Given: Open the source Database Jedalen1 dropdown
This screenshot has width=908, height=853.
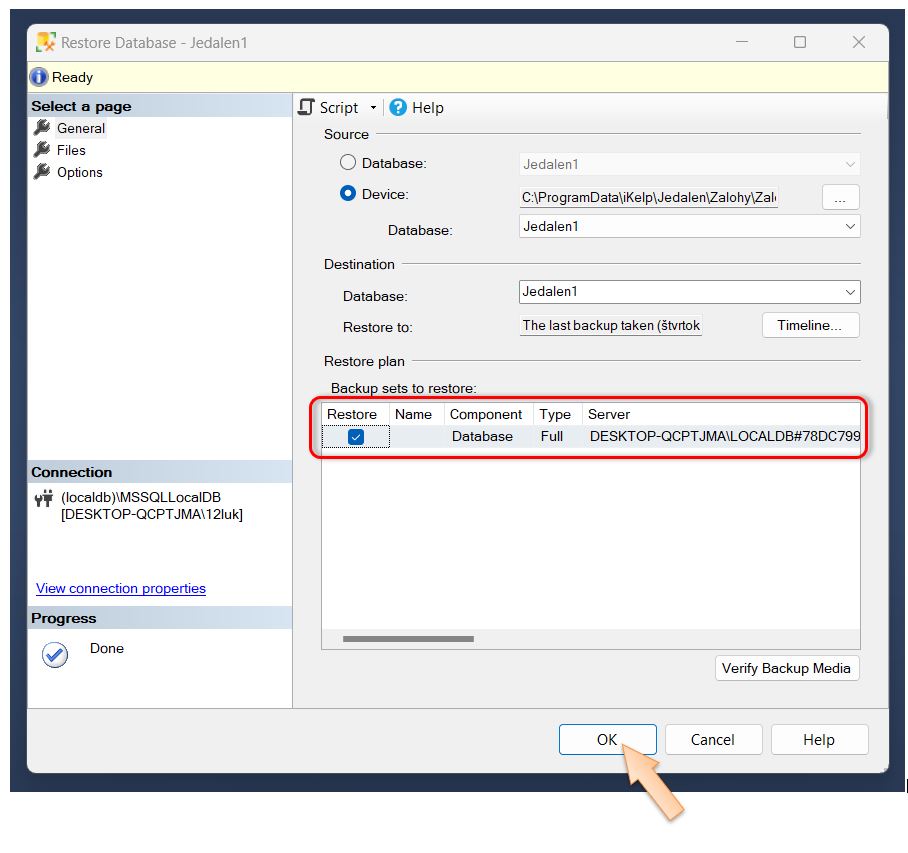Looking at the screenshot, I should pyautogui.click(x=850, y=227).
